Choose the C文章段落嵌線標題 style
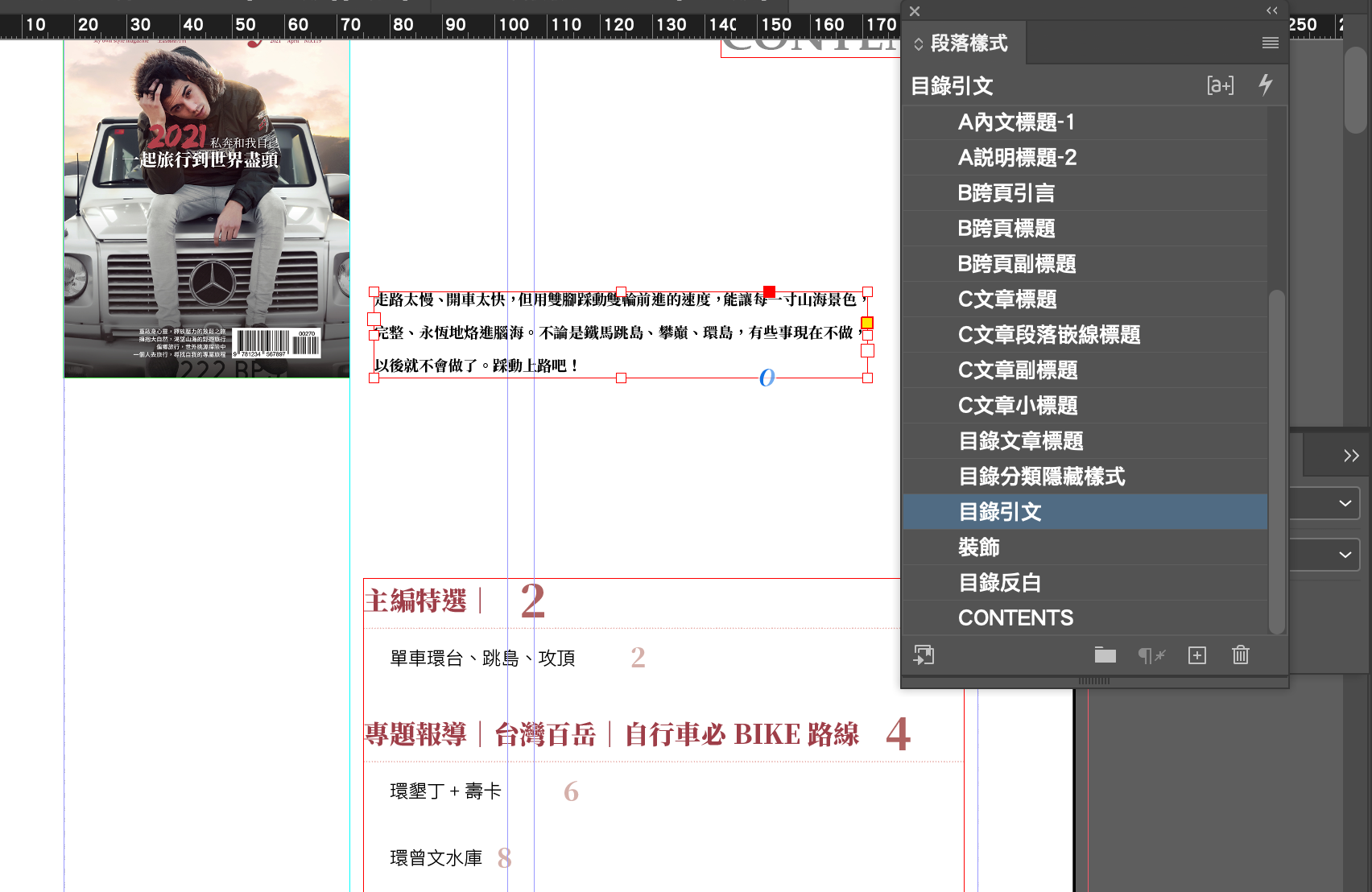This screenshot has height=892, width=1372. [1048, 334]
